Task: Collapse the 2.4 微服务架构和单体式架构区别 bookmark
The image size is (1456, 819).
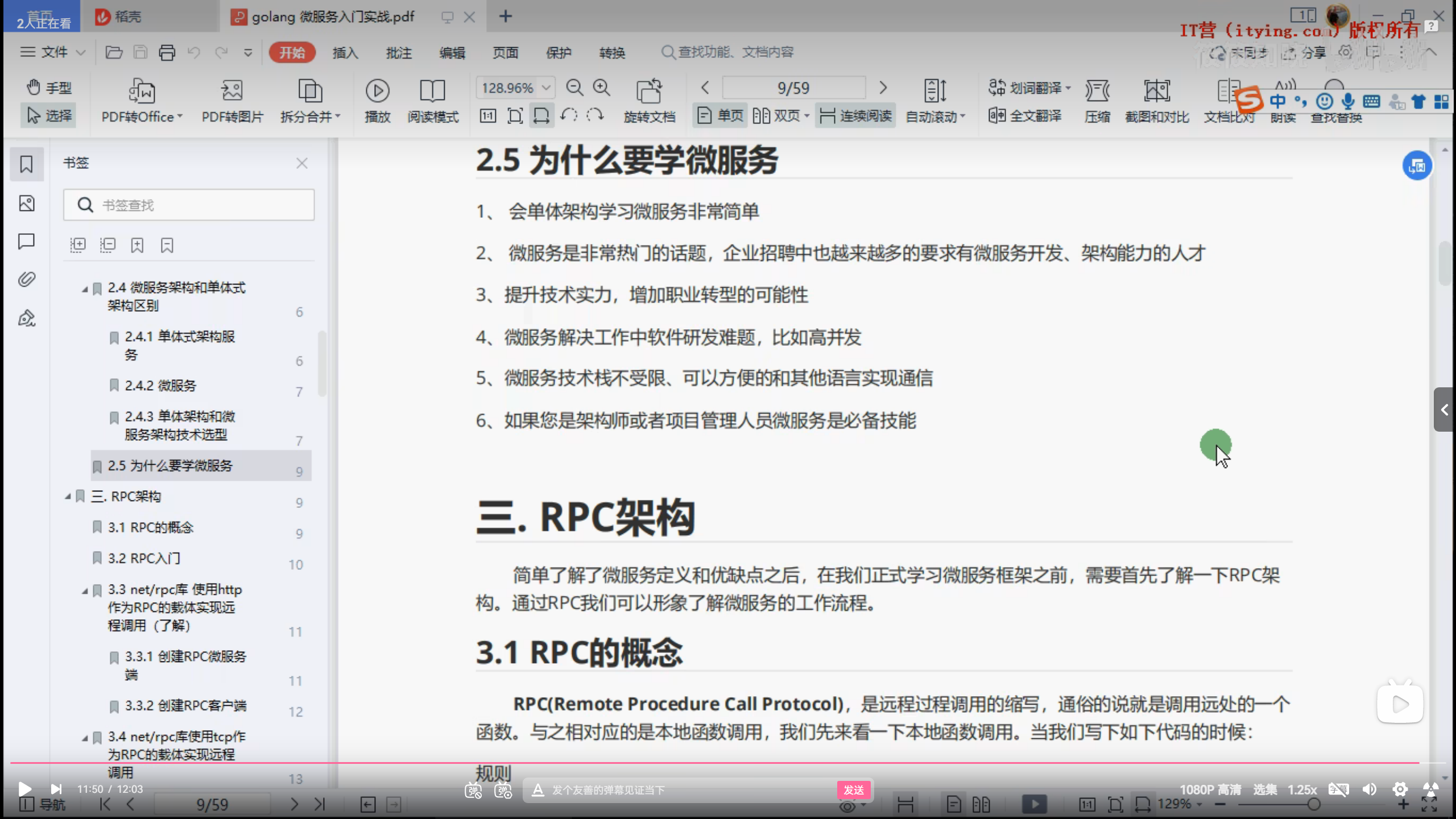Action: (x=85, y=289)
